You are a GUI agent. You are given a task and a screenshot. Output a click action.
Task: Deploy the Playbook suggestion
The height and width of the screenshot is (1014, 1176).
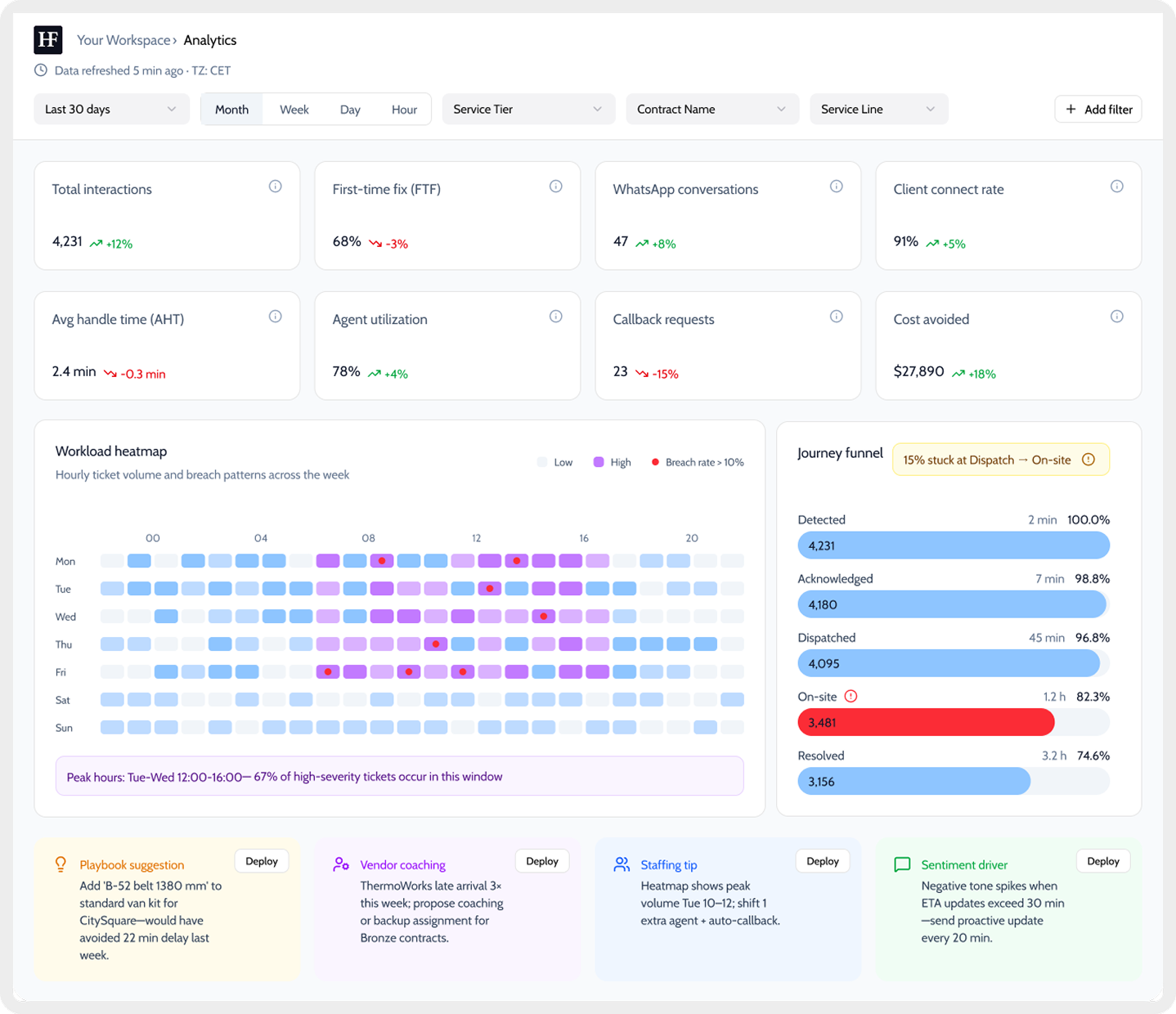tap(262, 861)
